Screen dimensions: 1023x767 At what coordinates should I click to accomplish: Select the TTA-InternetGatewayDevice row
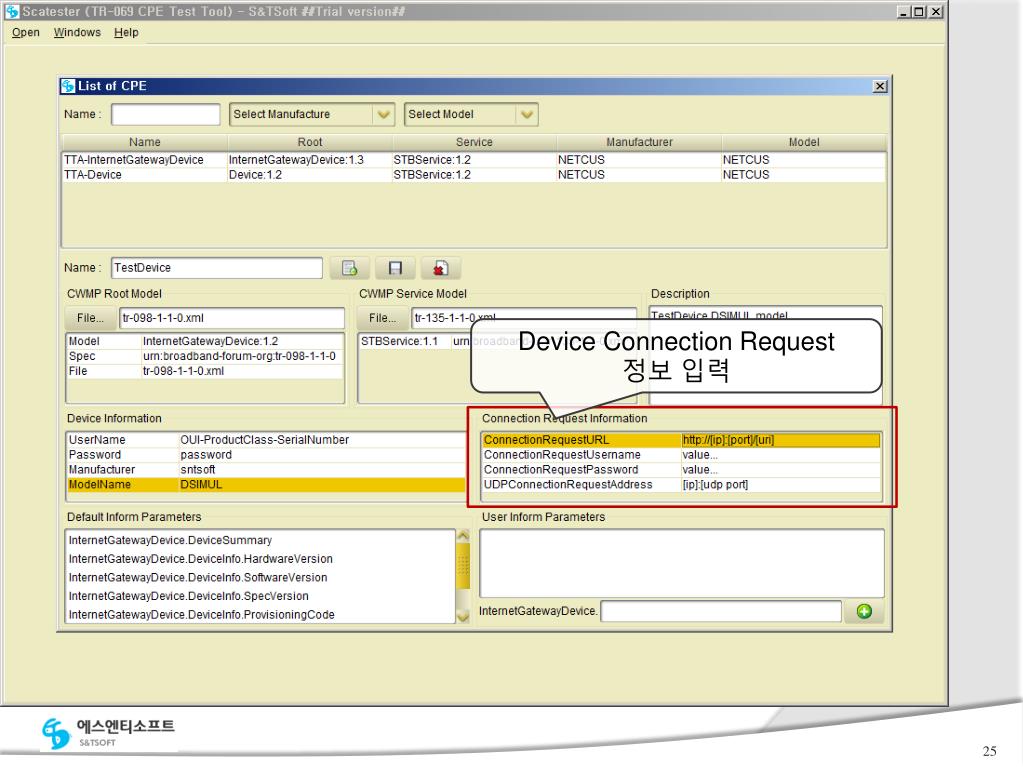pyautogui.click(x=140, y=160)
